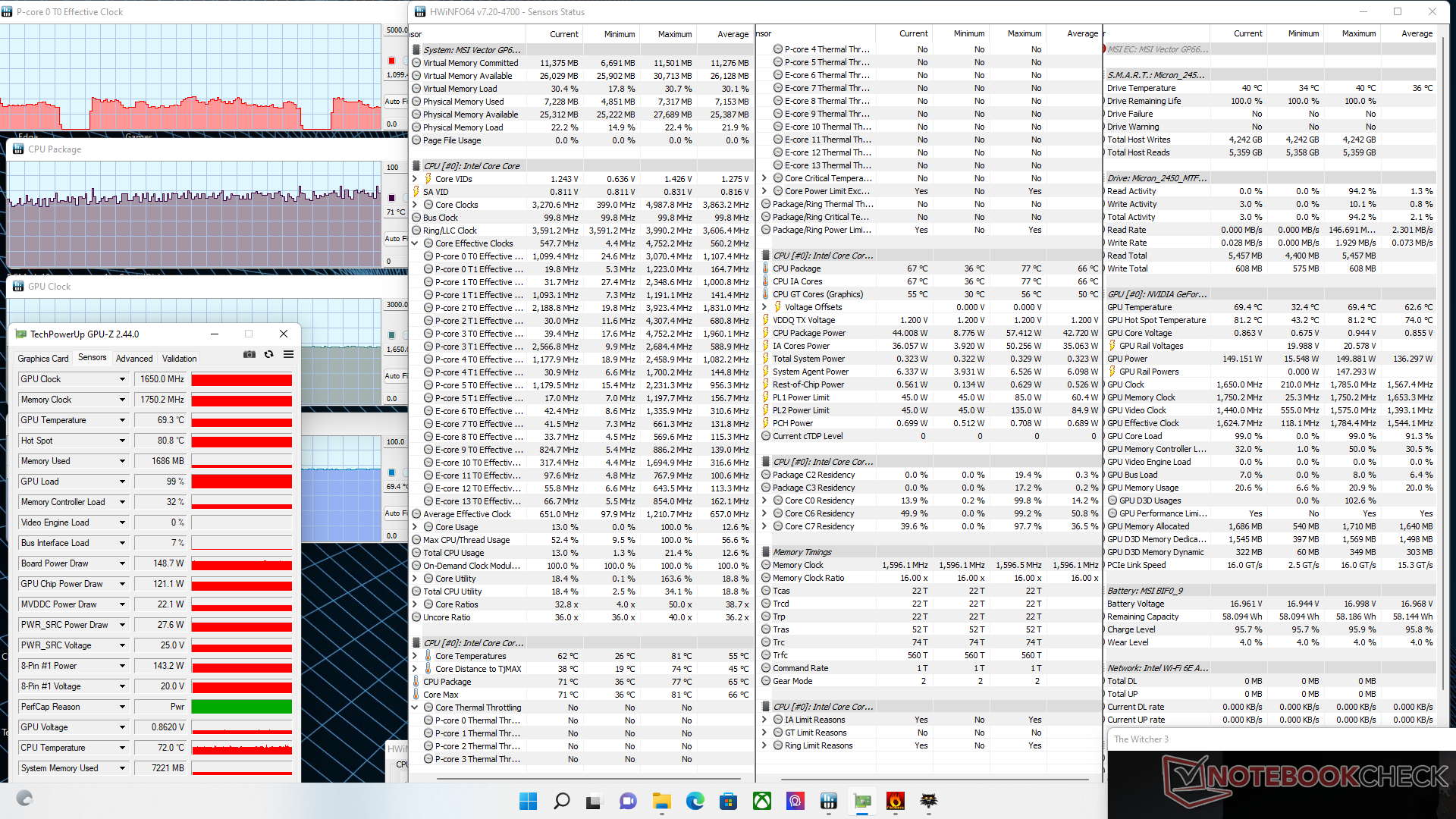Switch to the Advanced tab in GPU-Z
1456x819 pixels.
tap(134, 359)
